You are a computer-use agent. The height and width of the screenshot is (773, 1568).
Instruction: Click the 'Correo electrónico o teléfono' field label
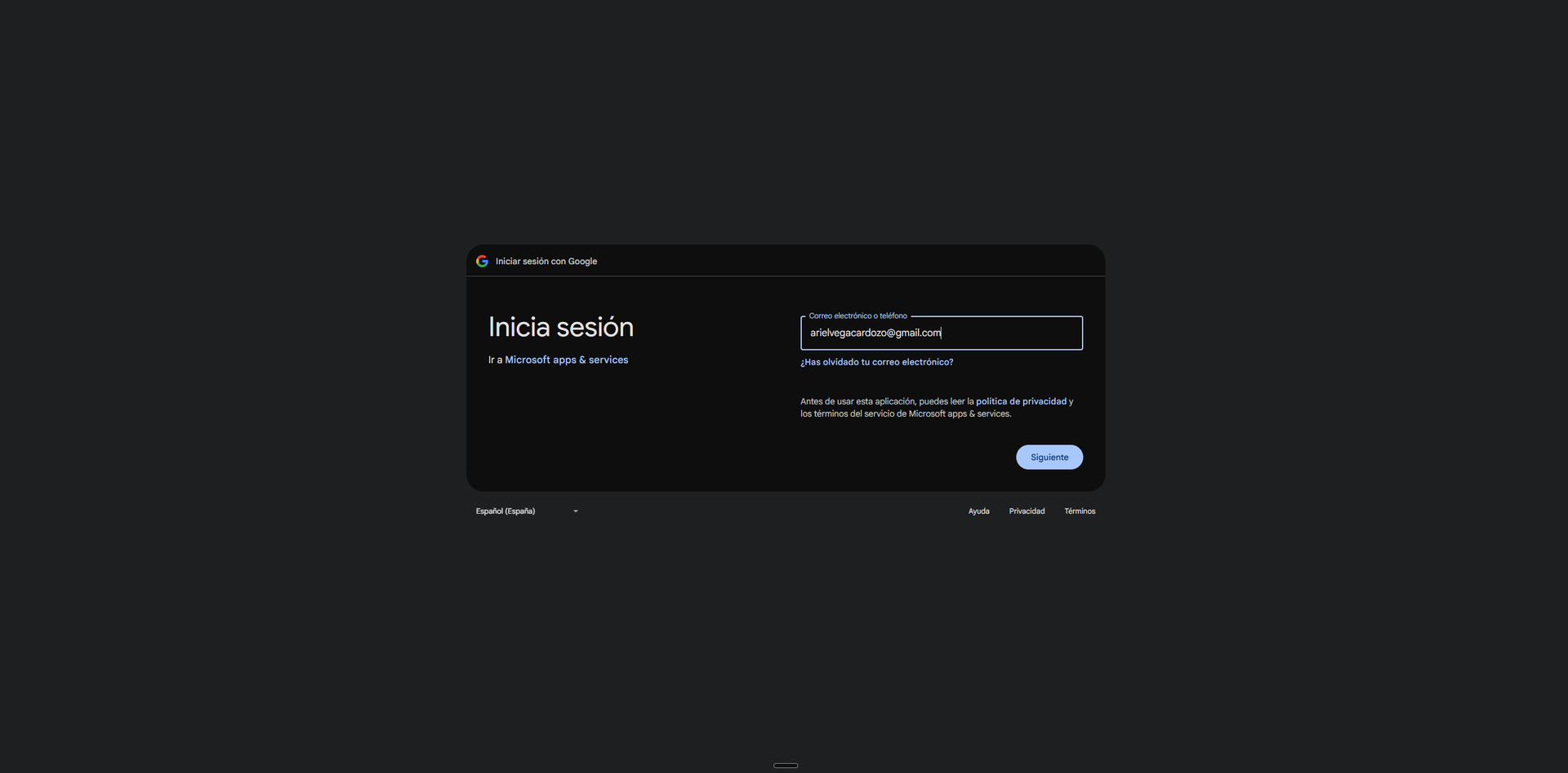pos(857,315)
